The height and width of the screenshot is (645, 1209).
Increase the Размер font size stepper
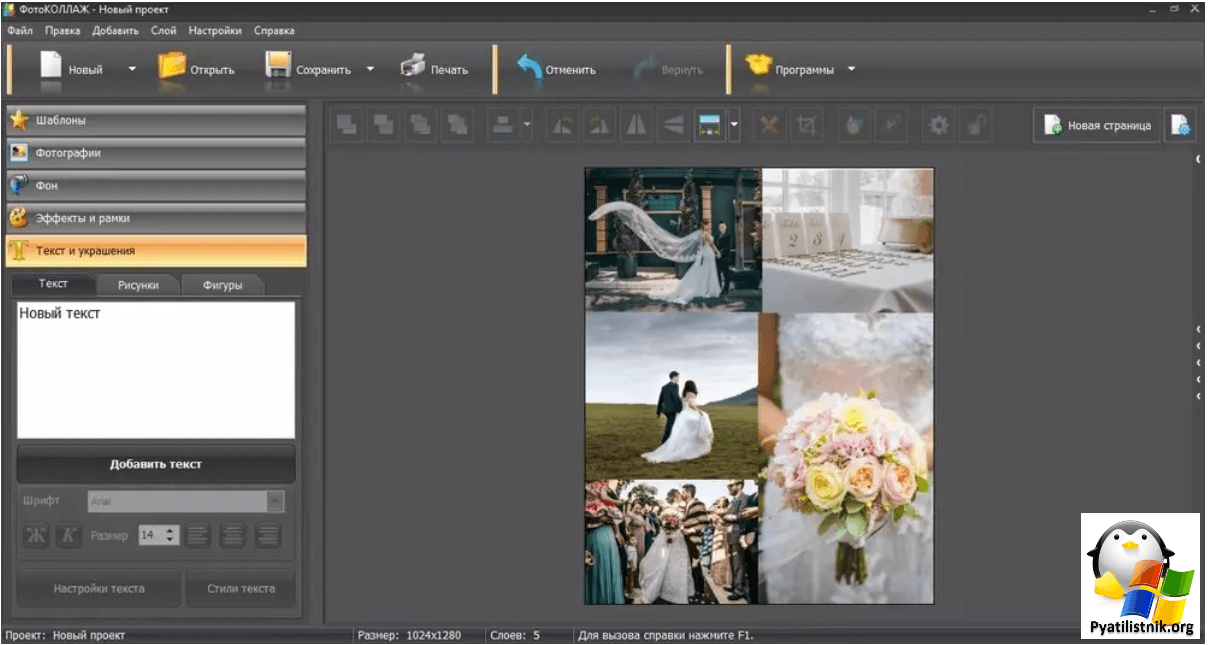171,531
